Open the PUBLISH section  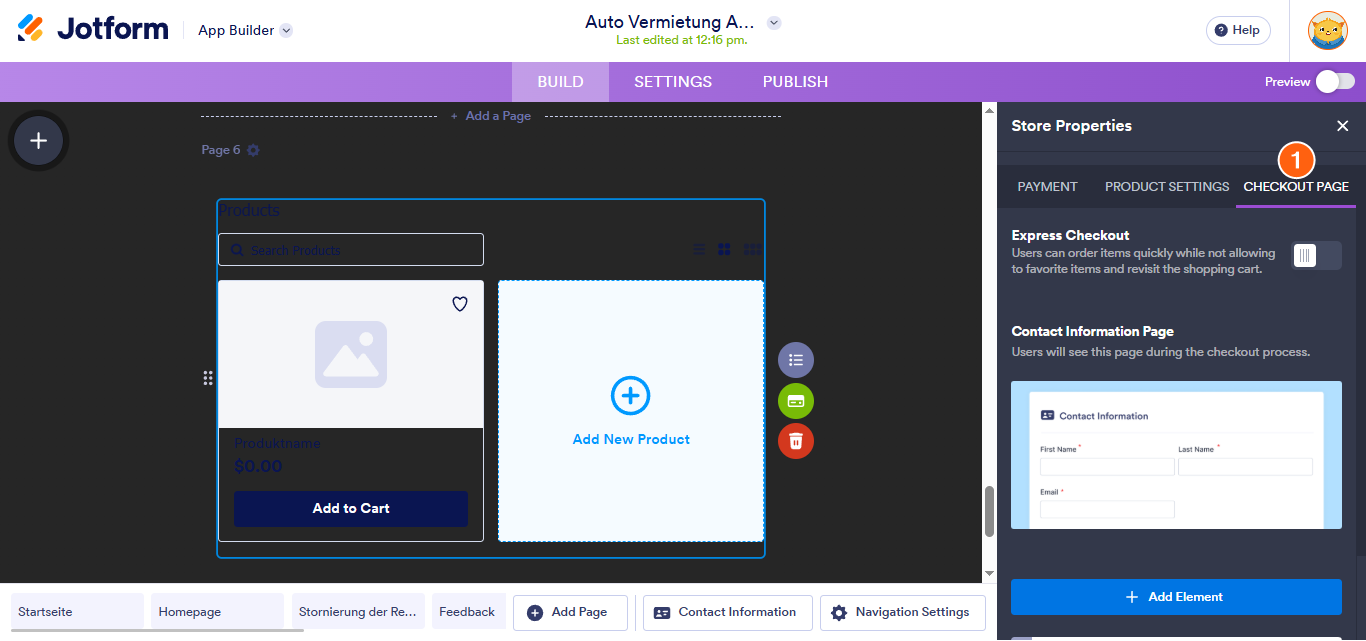(794, 81)
